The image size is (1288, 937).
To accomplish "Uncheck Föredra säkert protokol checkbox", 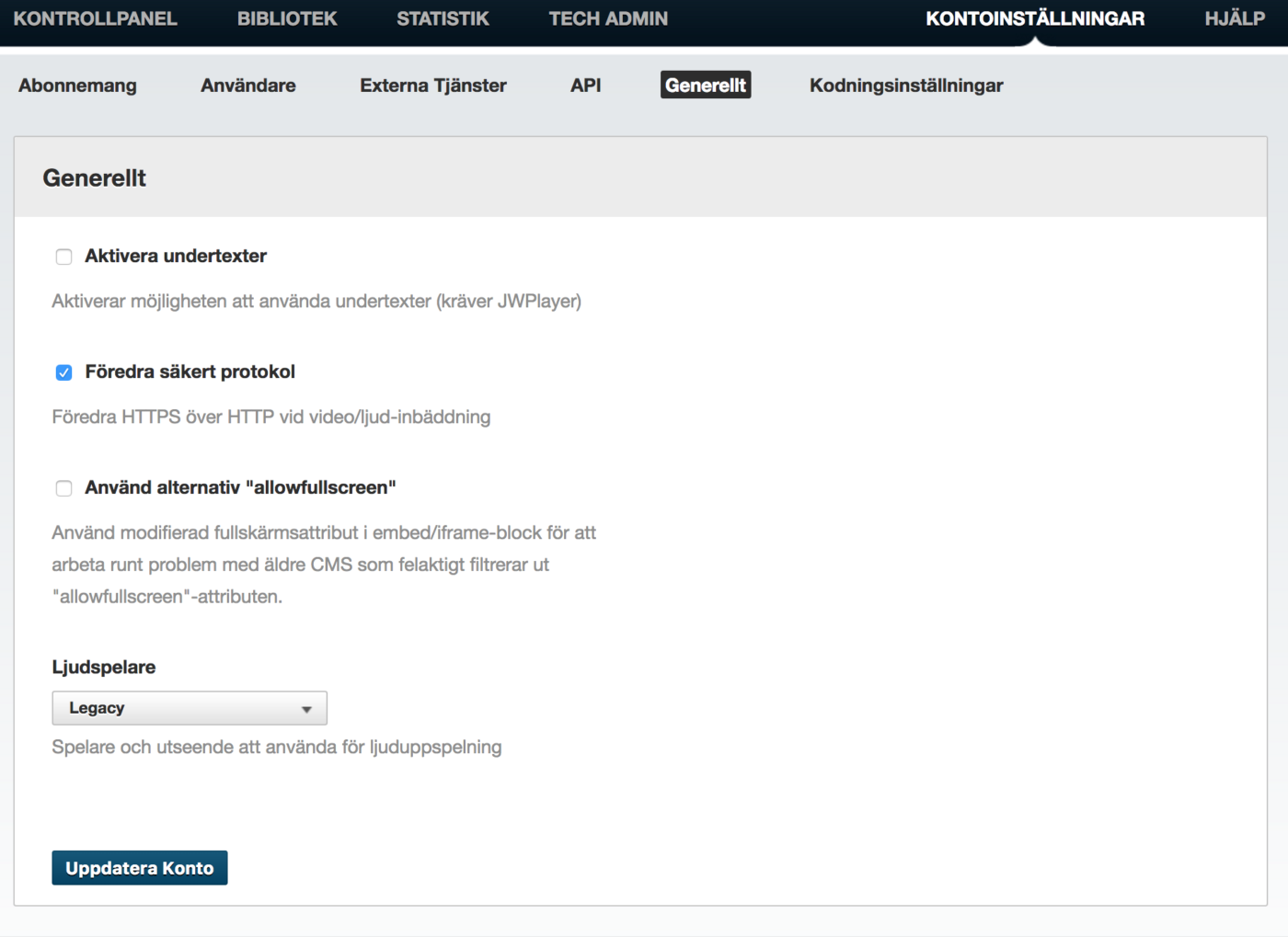I will [63, 372].
